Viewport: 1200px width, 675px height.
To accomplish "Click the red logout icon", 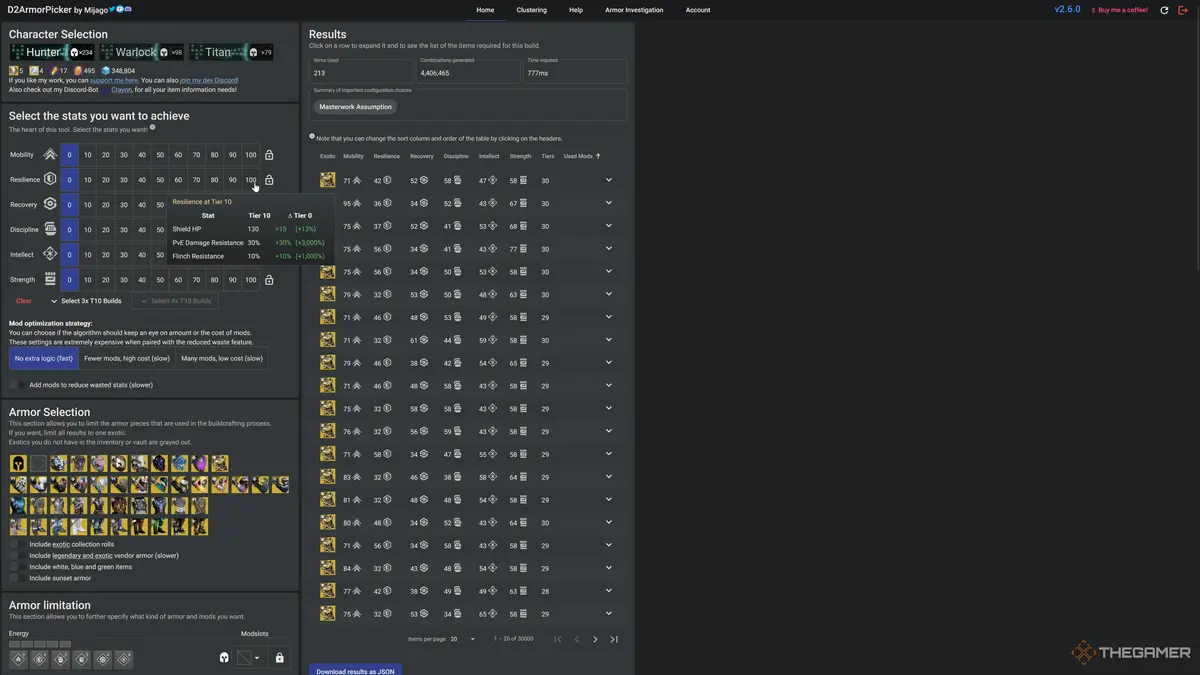I will coord(1183,10).
